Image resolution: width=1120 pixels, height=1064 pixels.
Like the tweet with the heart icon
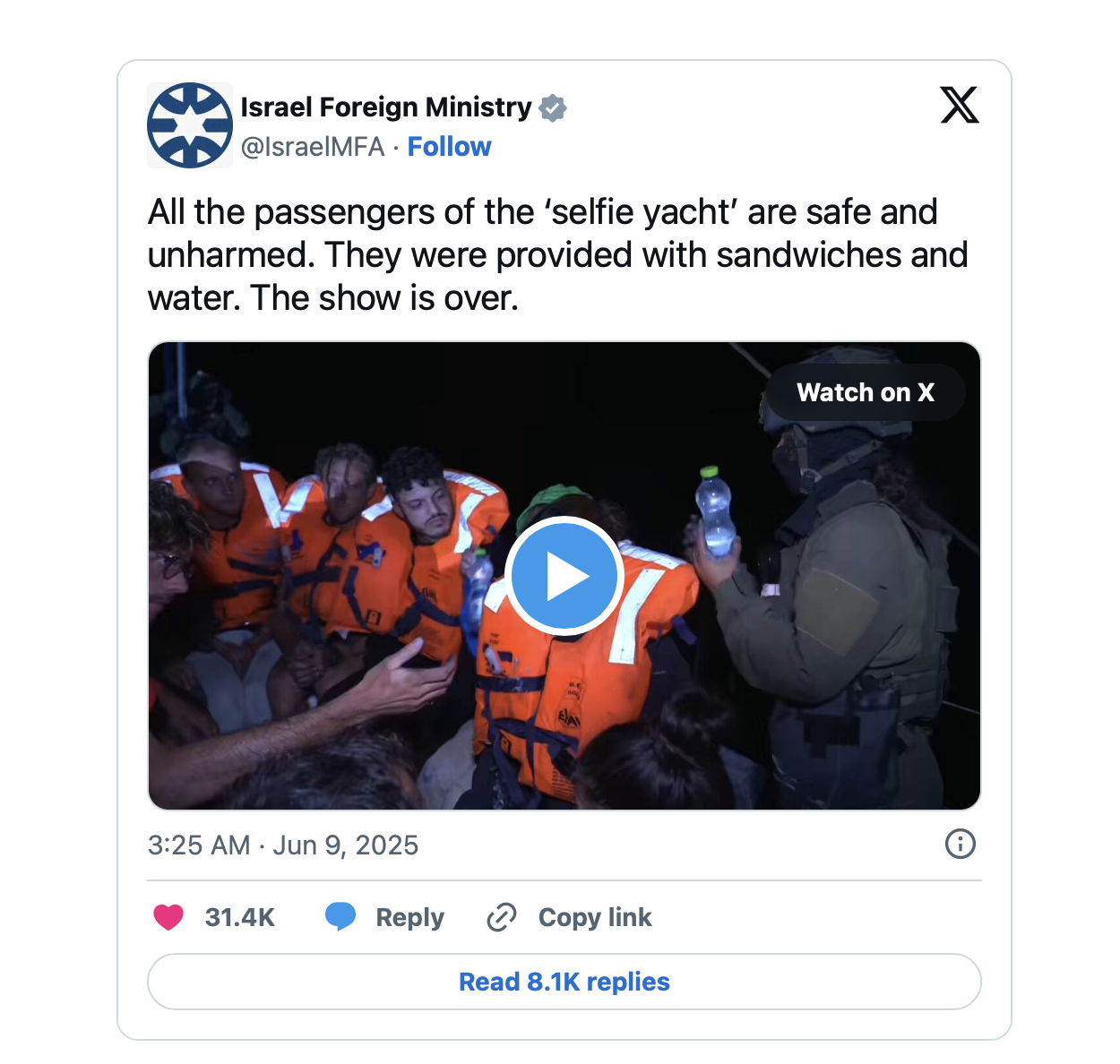(x=168, y=917)
